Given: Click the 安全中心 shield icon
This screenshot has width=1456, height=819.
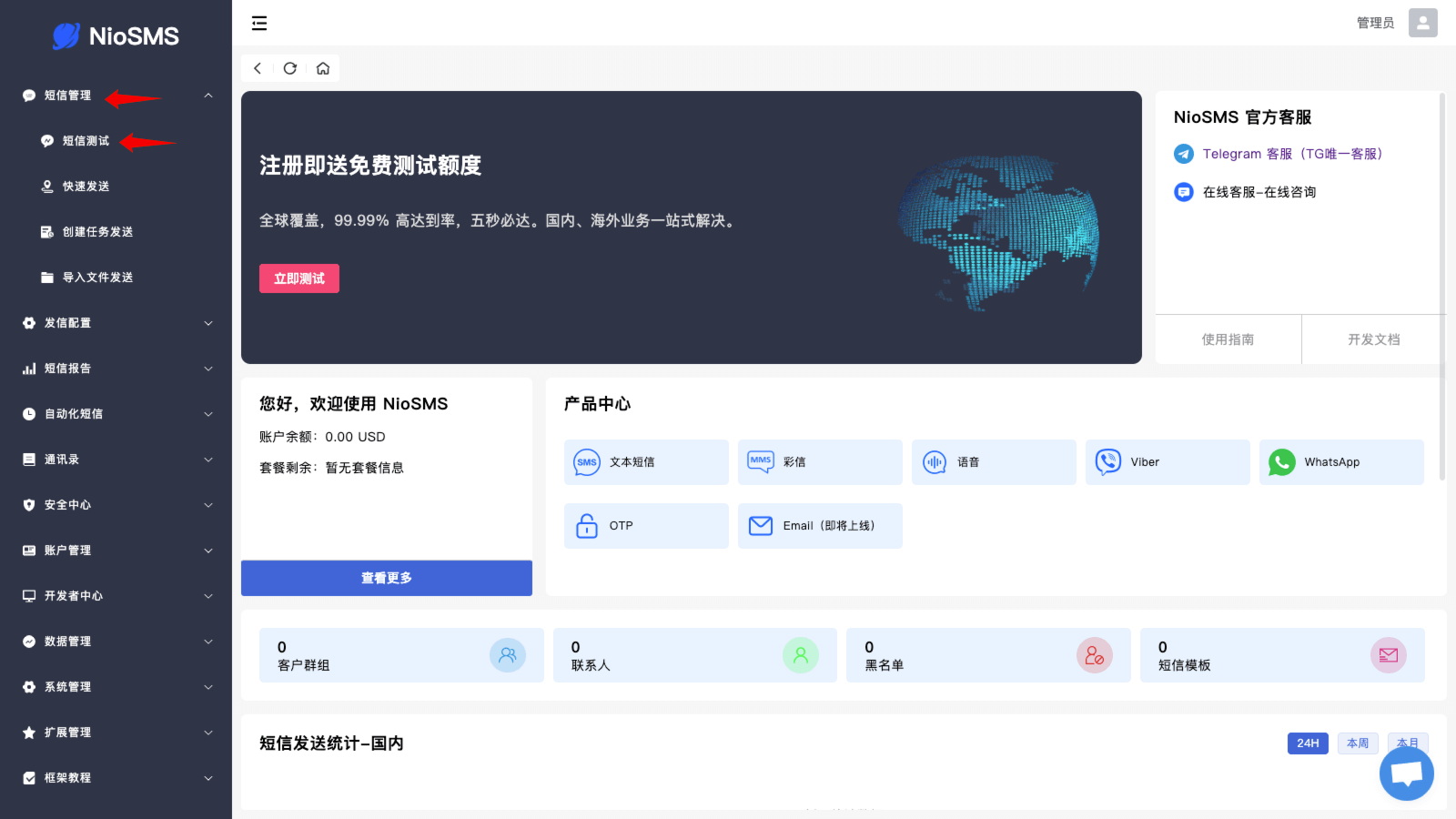Looking at the screenshot, I should pos(29,505).
